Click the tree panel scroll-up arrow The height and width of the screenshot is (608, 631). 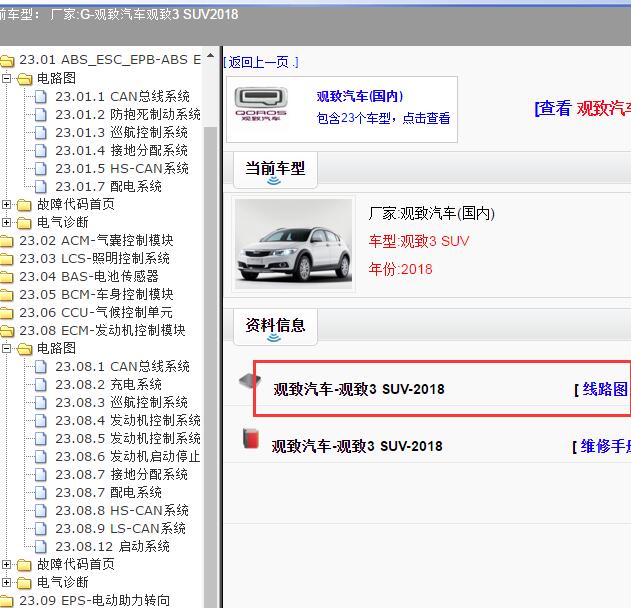tap(210, 56)
